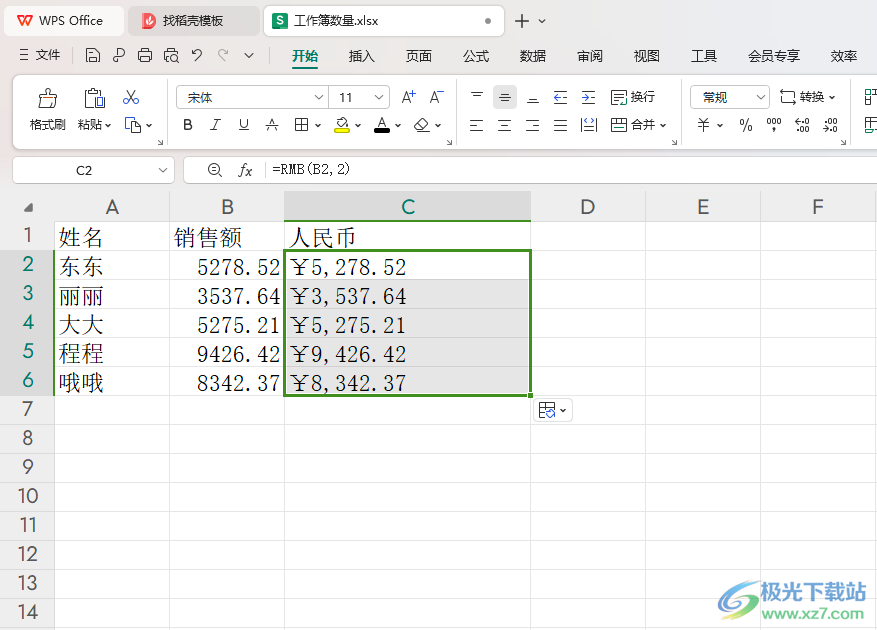
Task: Cut selection with scissors icon
Action: 131,97
